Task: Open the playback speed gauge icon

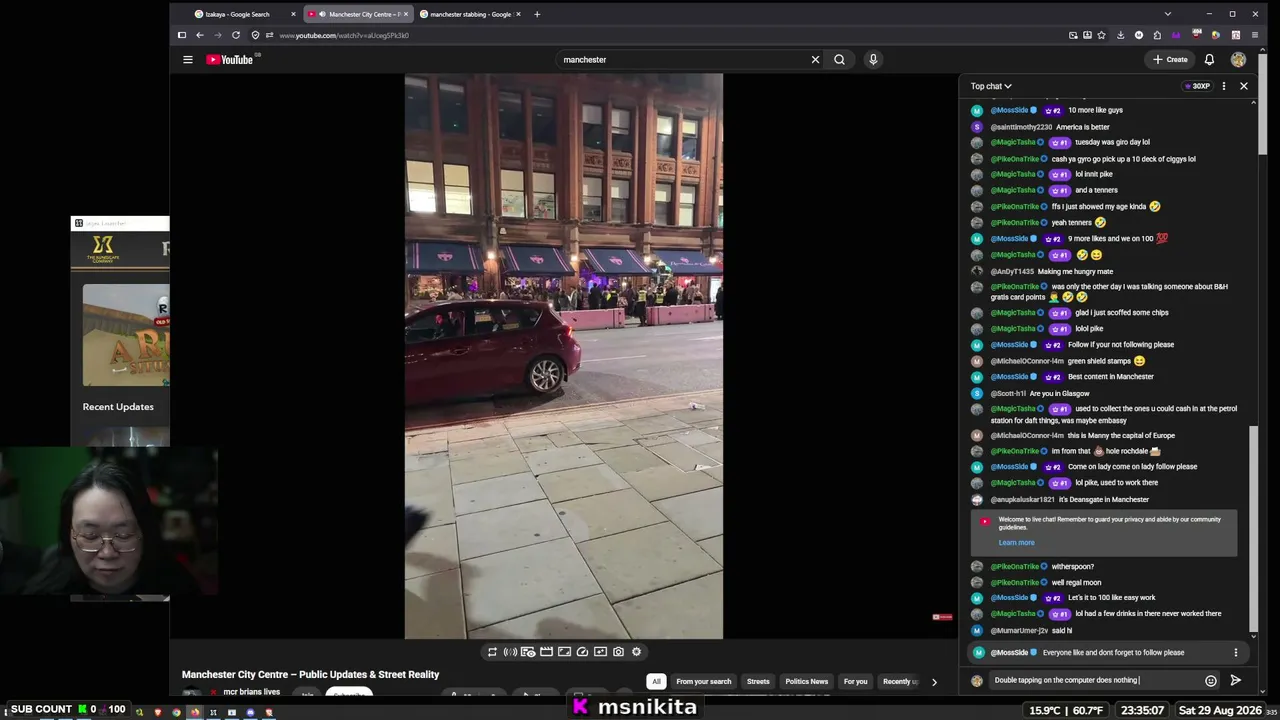Action: pos(582,652)
